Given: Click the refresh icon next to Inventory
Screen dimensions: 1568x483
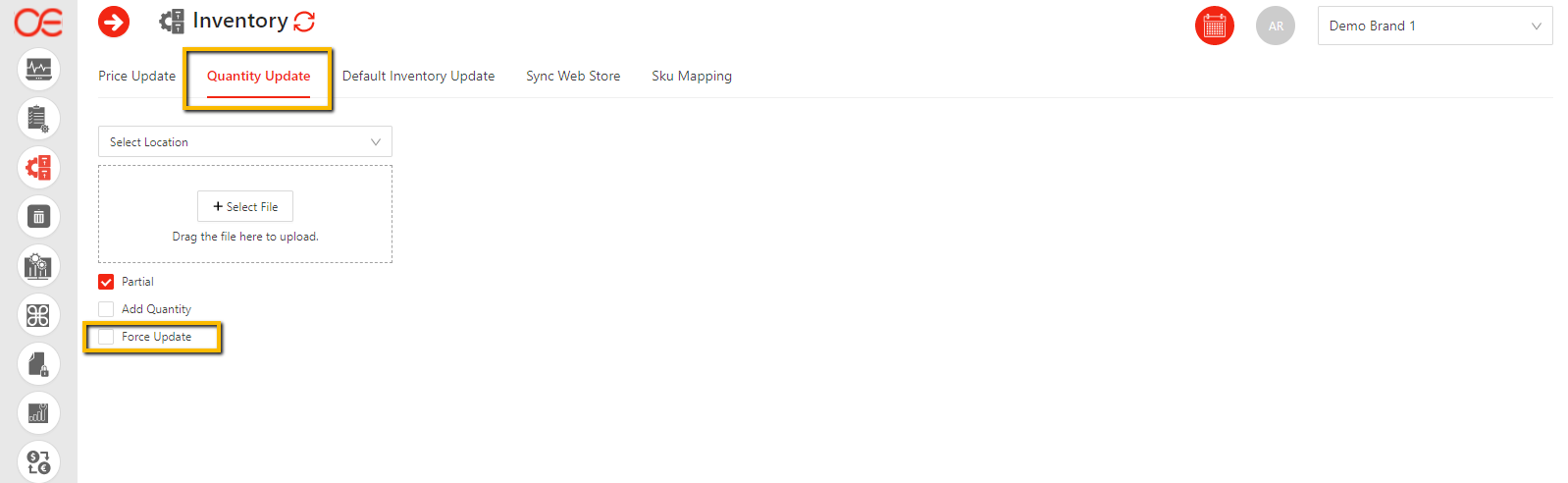Looking at the screenshot, I should click(304, 22).
